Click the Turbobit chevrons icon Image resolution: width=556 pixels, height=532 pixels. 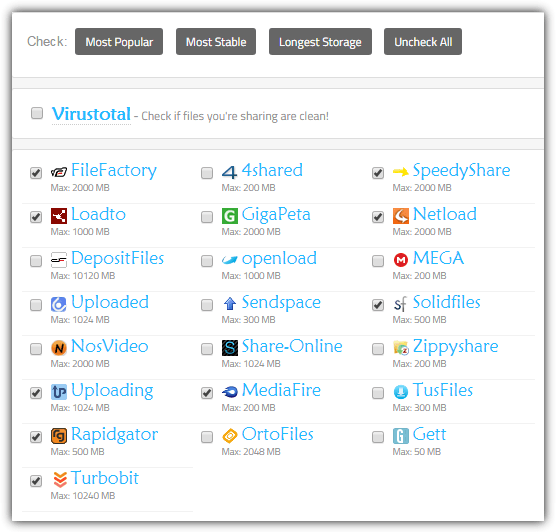point(60,480)
